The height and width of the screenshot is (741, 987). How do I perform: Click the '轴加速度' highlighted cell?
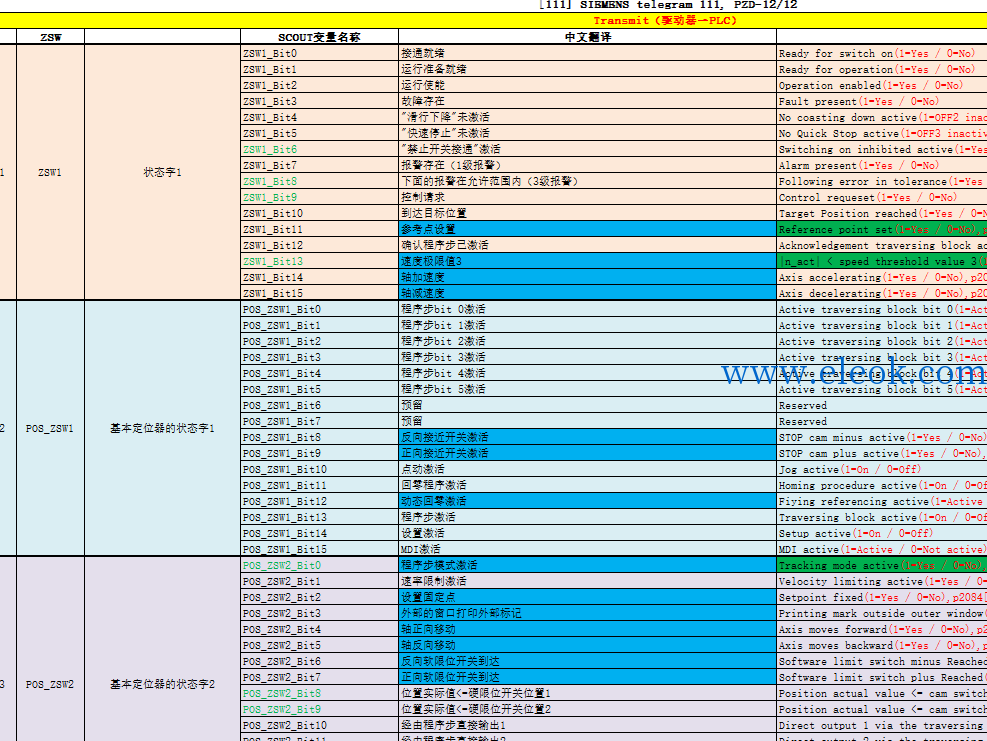[587, 277]
